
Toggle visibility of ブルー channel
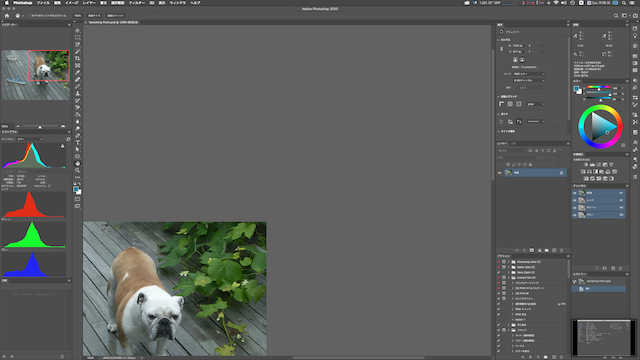(575, 215)
